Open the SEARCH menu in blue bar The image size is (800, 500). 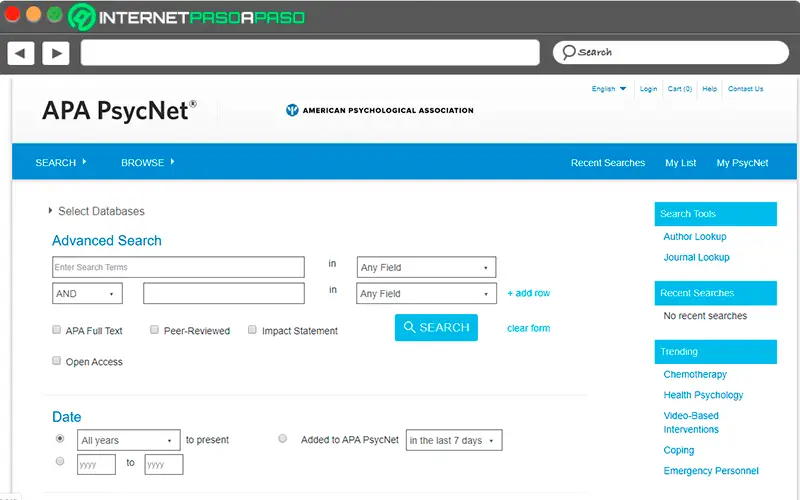pyautogui.click(x=61, y=163)
